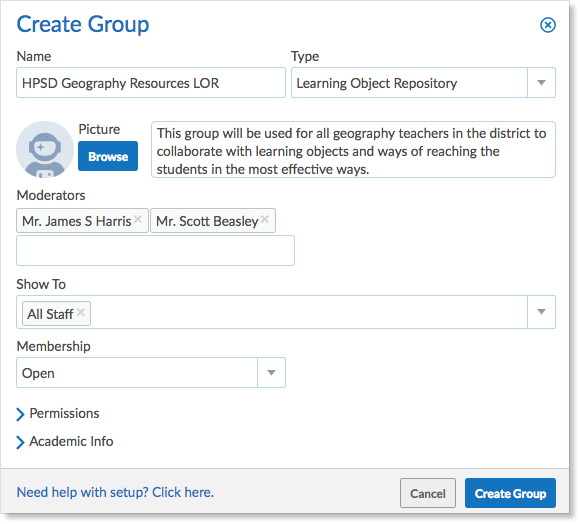
Task: Open the setup help link
Action: 115,492
